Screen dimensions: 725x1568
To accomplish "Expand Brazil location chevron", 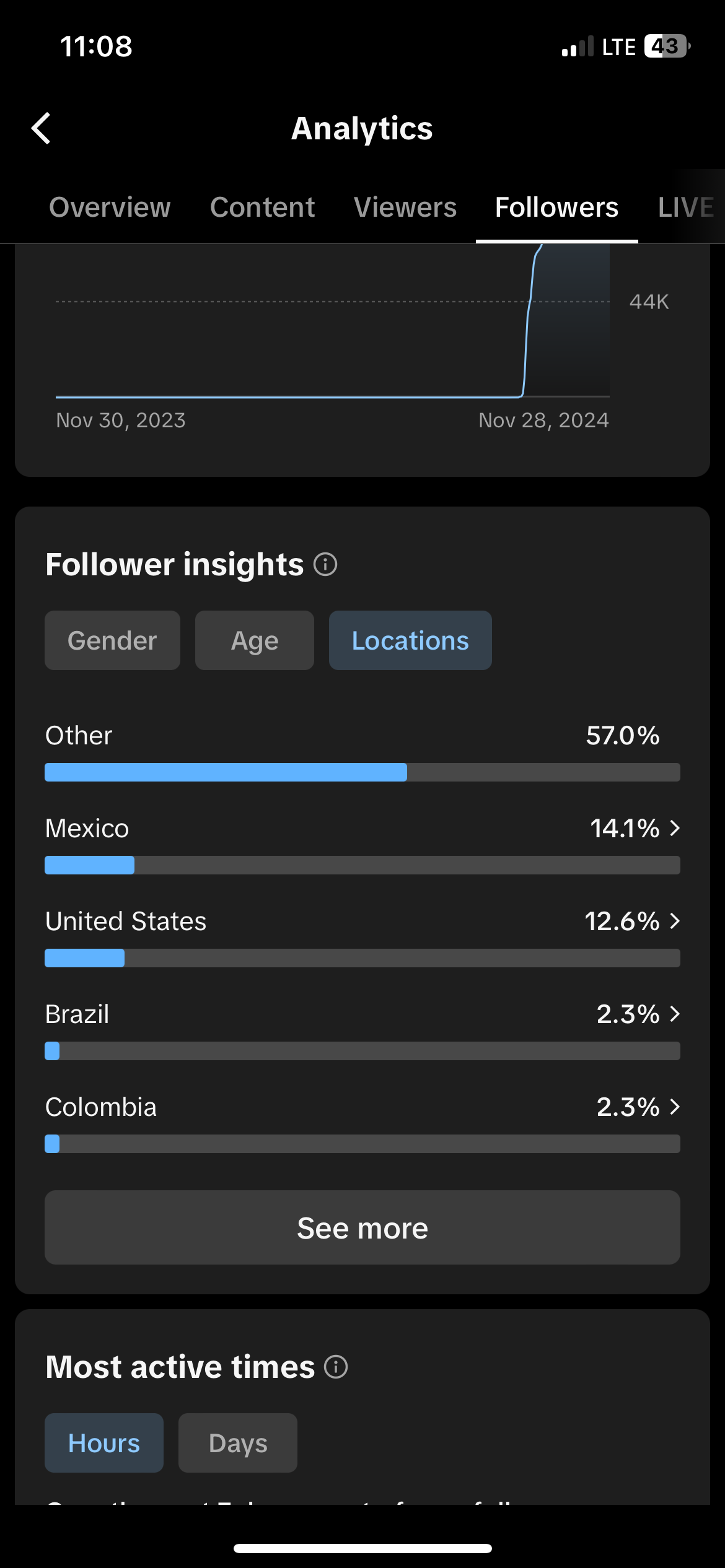I will [x=675, y=1014].
